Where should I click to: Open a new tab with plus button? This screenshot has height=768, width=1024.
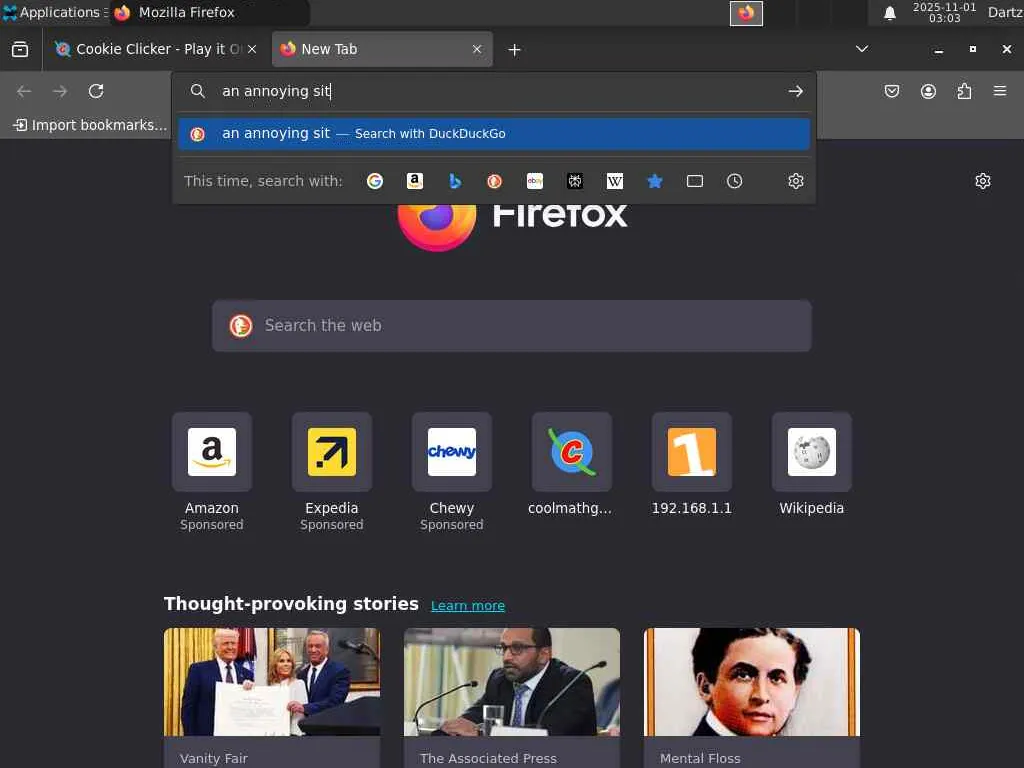coord(514,50)
